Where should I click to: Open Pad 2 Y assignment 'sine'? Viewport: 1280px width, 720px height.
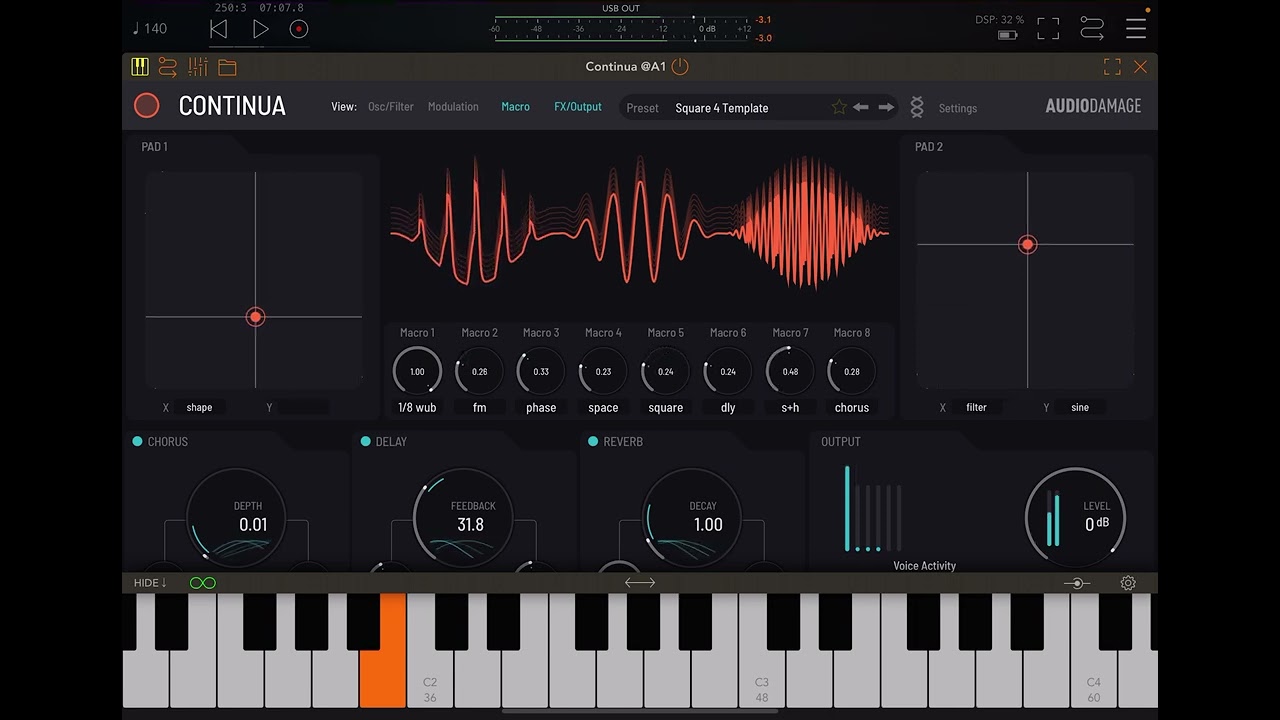pos(1080,407)
